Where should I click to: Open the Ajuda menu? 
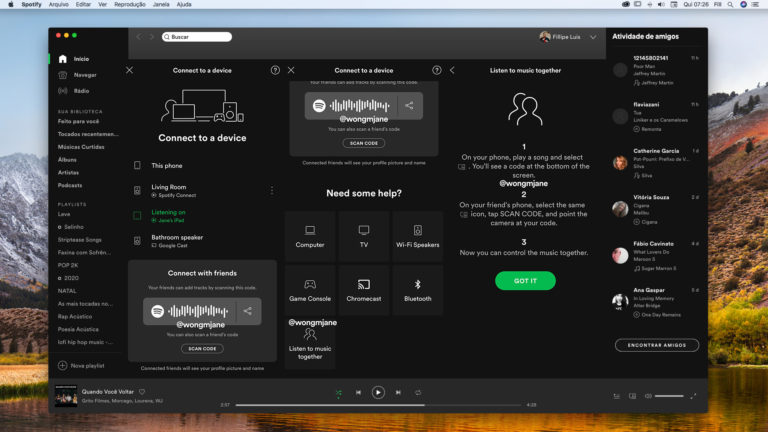pyautogui.click(x=184, y=4)
